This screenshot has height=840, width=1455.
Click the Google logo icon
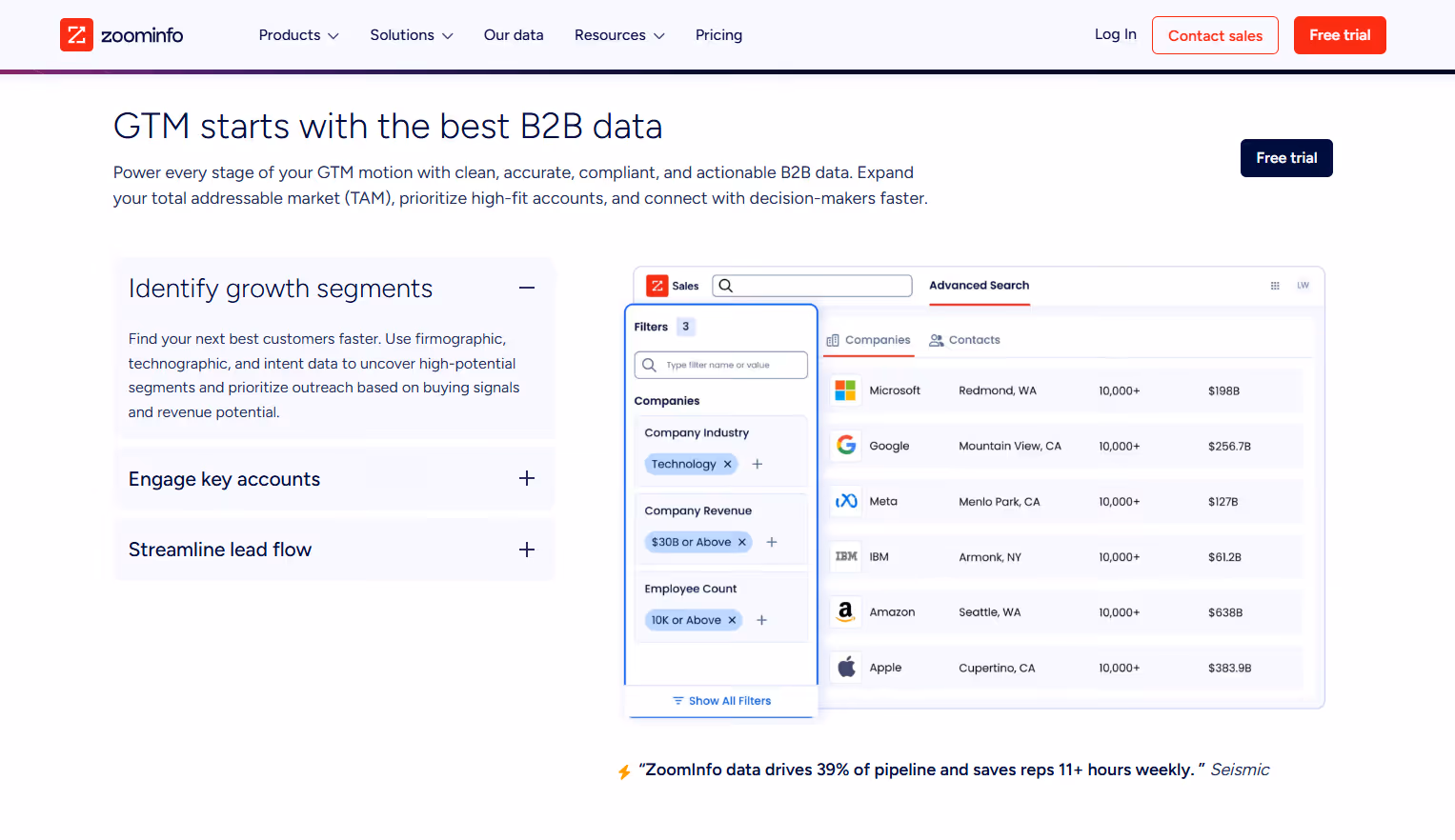(846, 445)
